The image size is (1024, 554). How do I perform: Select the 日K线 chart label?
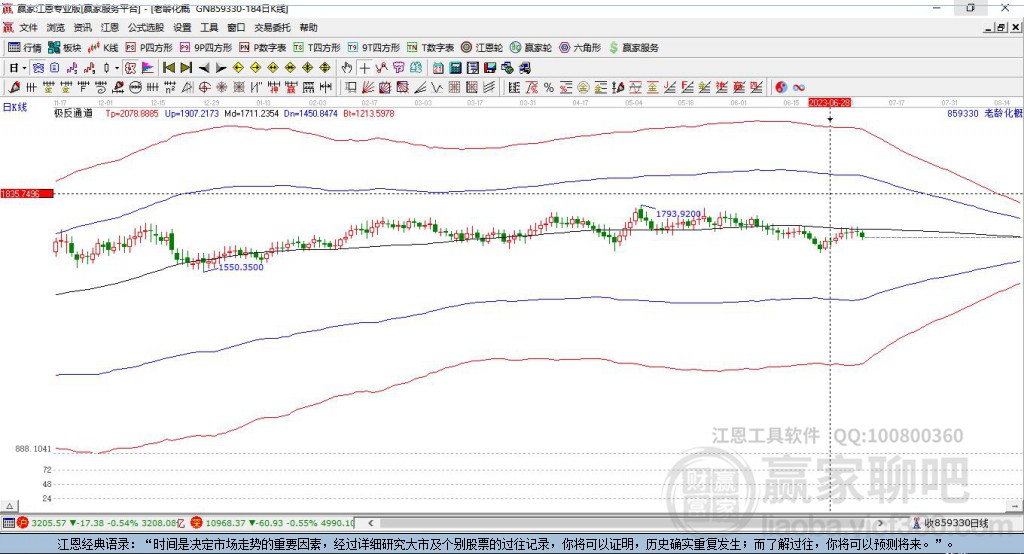coord(14,107)
